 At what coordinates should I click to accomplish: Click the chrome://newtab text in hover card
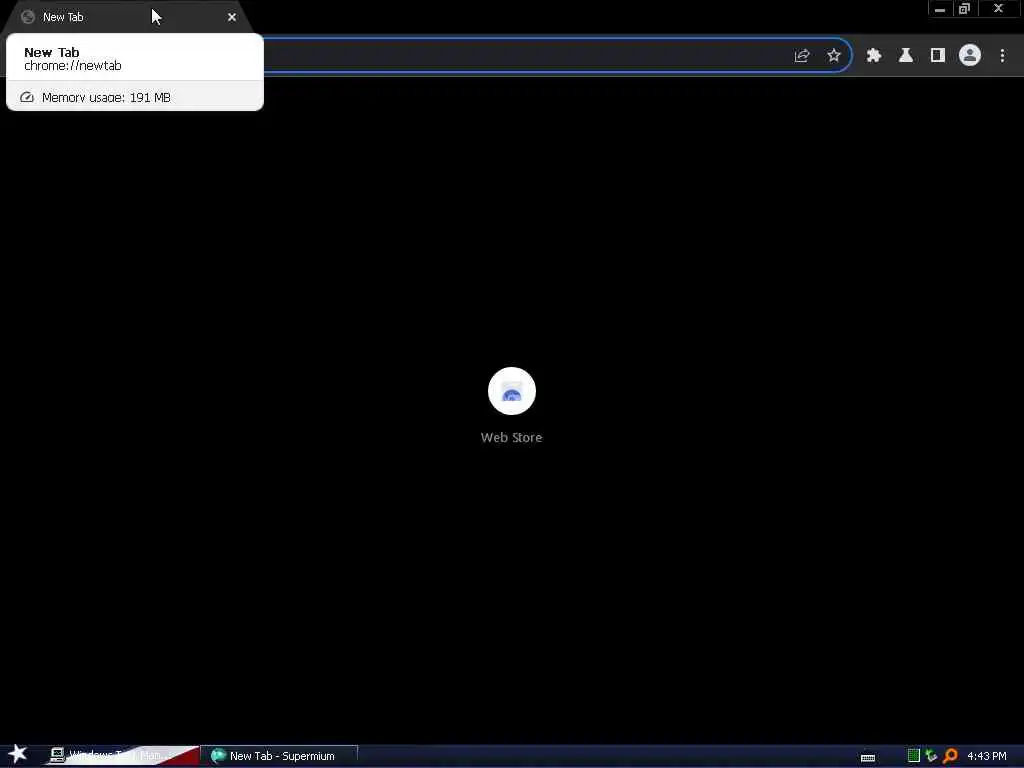pyautogui.click(x=72, y=65)
